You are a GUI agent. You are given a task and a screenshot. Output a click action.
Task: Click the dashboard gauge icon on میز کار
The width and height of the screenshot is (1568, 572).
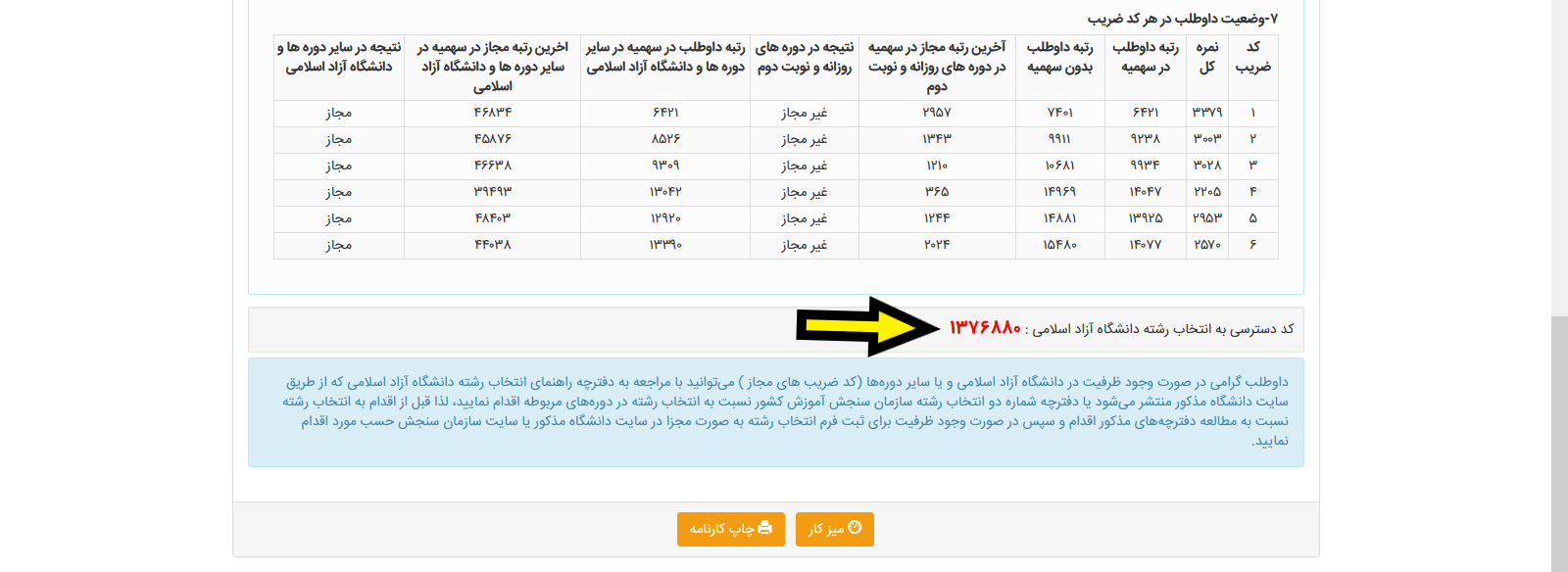(855, 528)
